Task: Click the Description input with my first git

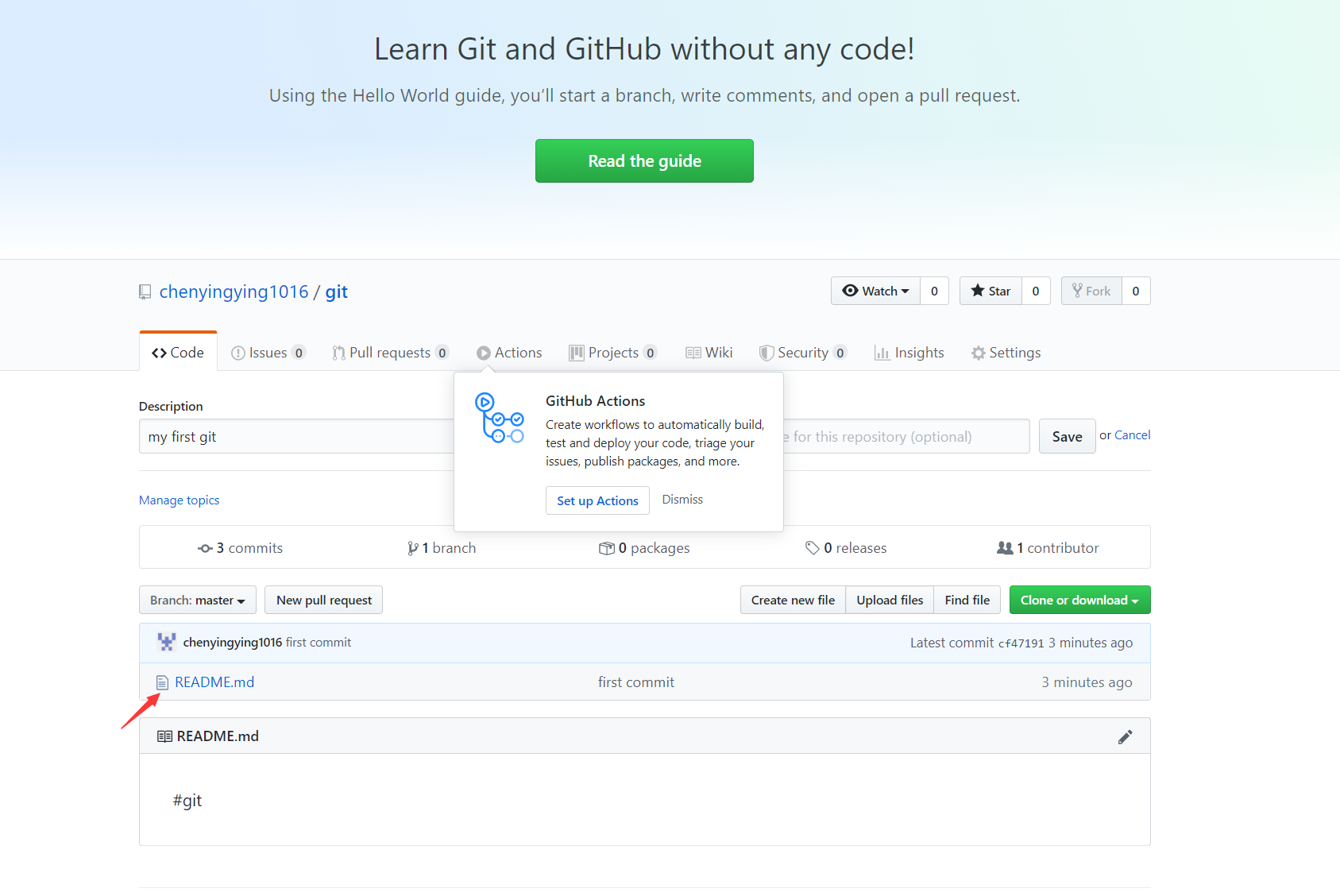Action: click(x=297, y=436)
